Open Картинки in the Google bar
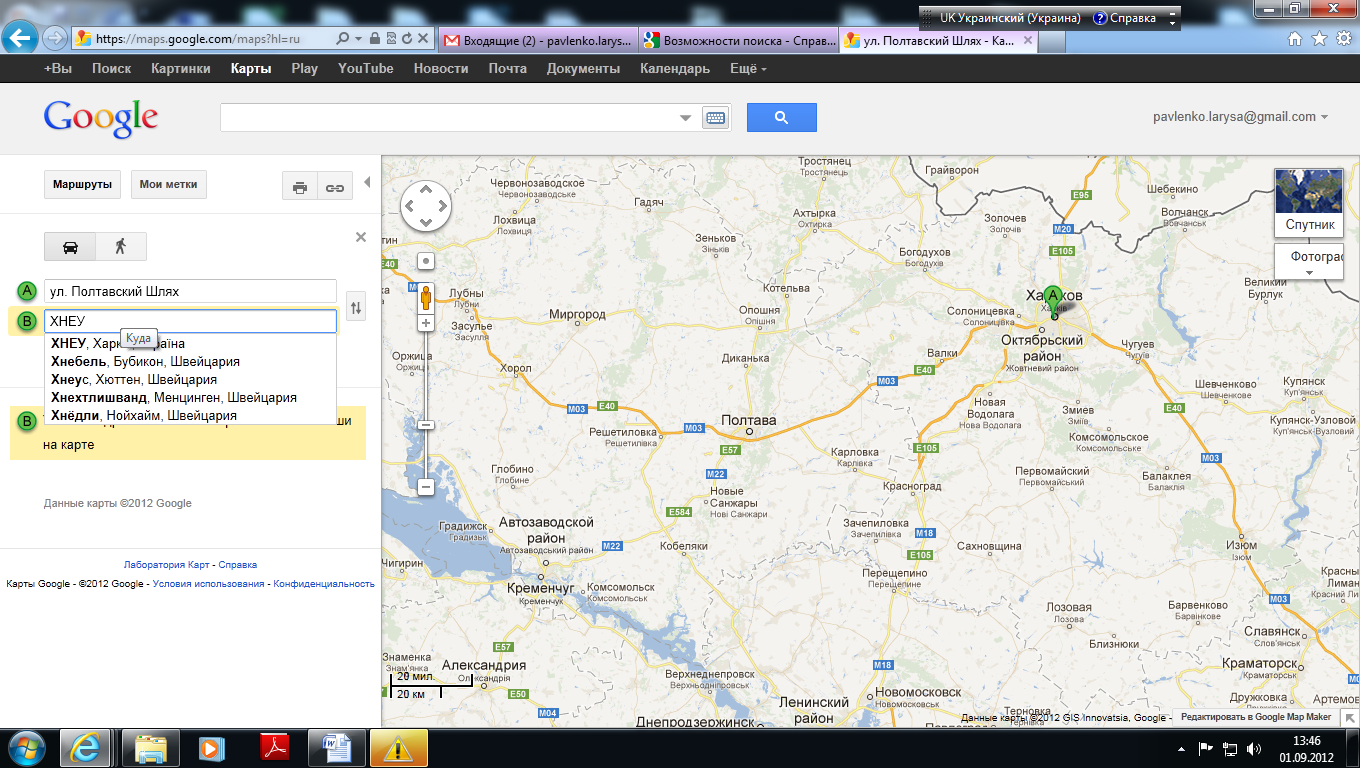This screenshot has height=768, width=1360. coord(181,69)
